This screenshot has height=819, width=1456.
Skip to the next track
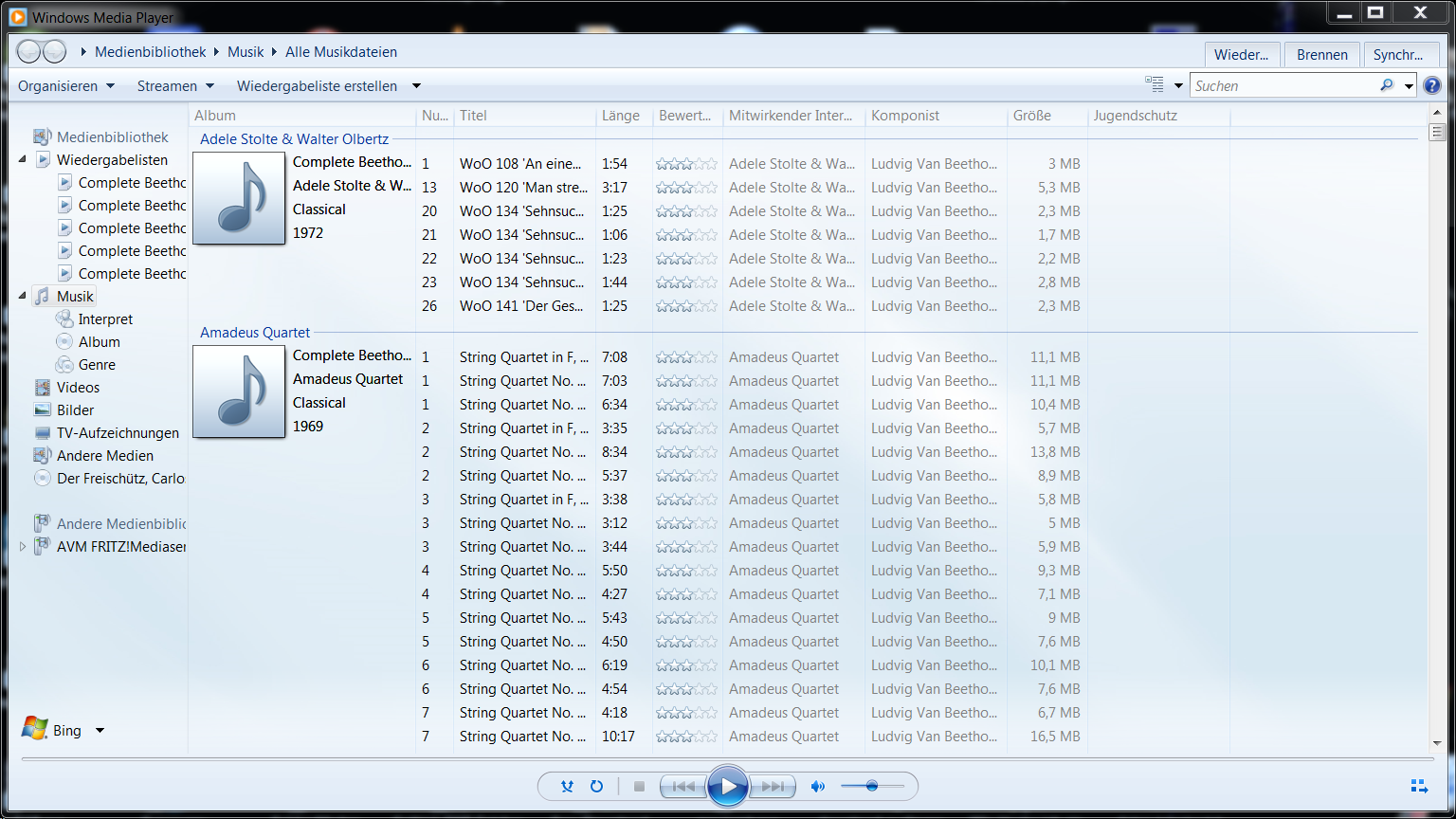click(773, 786)
